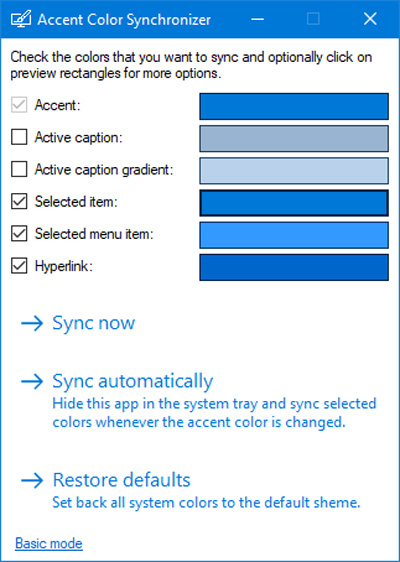Click the arrow icon beside Sync now

pos(32,324)
